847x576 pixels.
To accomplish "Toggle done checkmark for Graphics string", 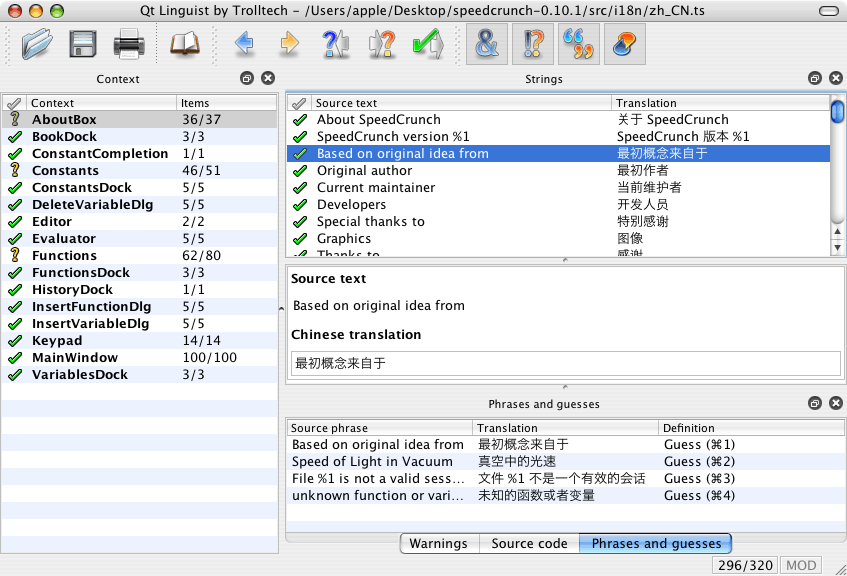I will [300, 239].
